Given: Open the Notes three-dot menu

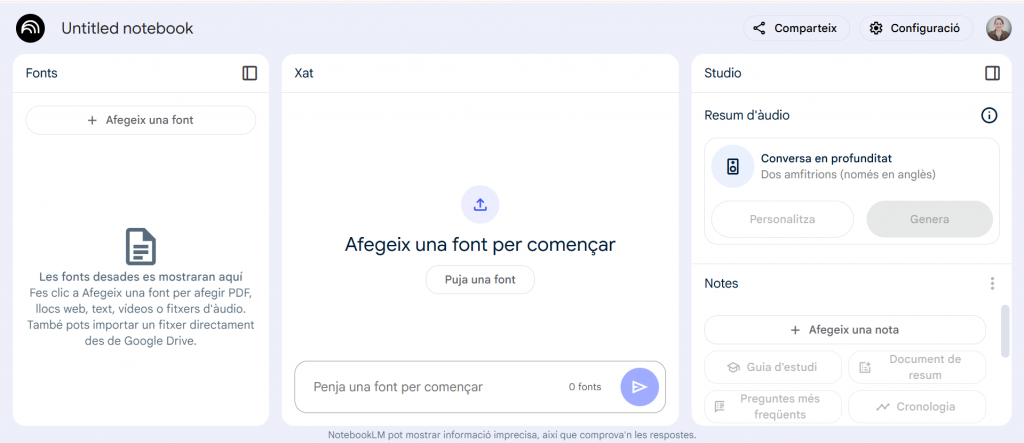Looking at the screenshot, I should pos(992,284).
